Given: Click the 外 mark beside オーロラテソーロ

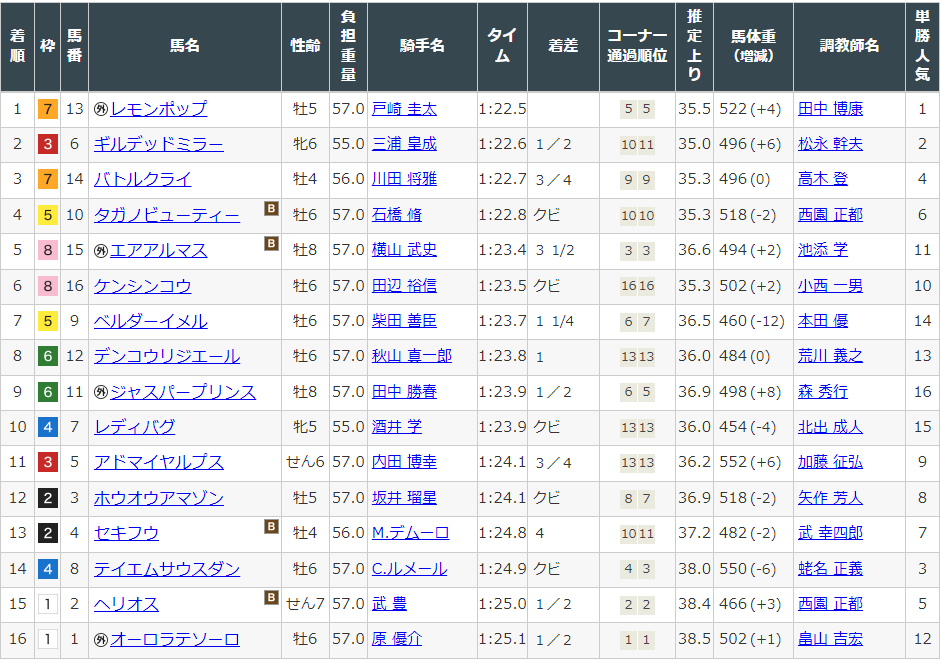Looking at the screenshot, I should click(x=101, y=640).
